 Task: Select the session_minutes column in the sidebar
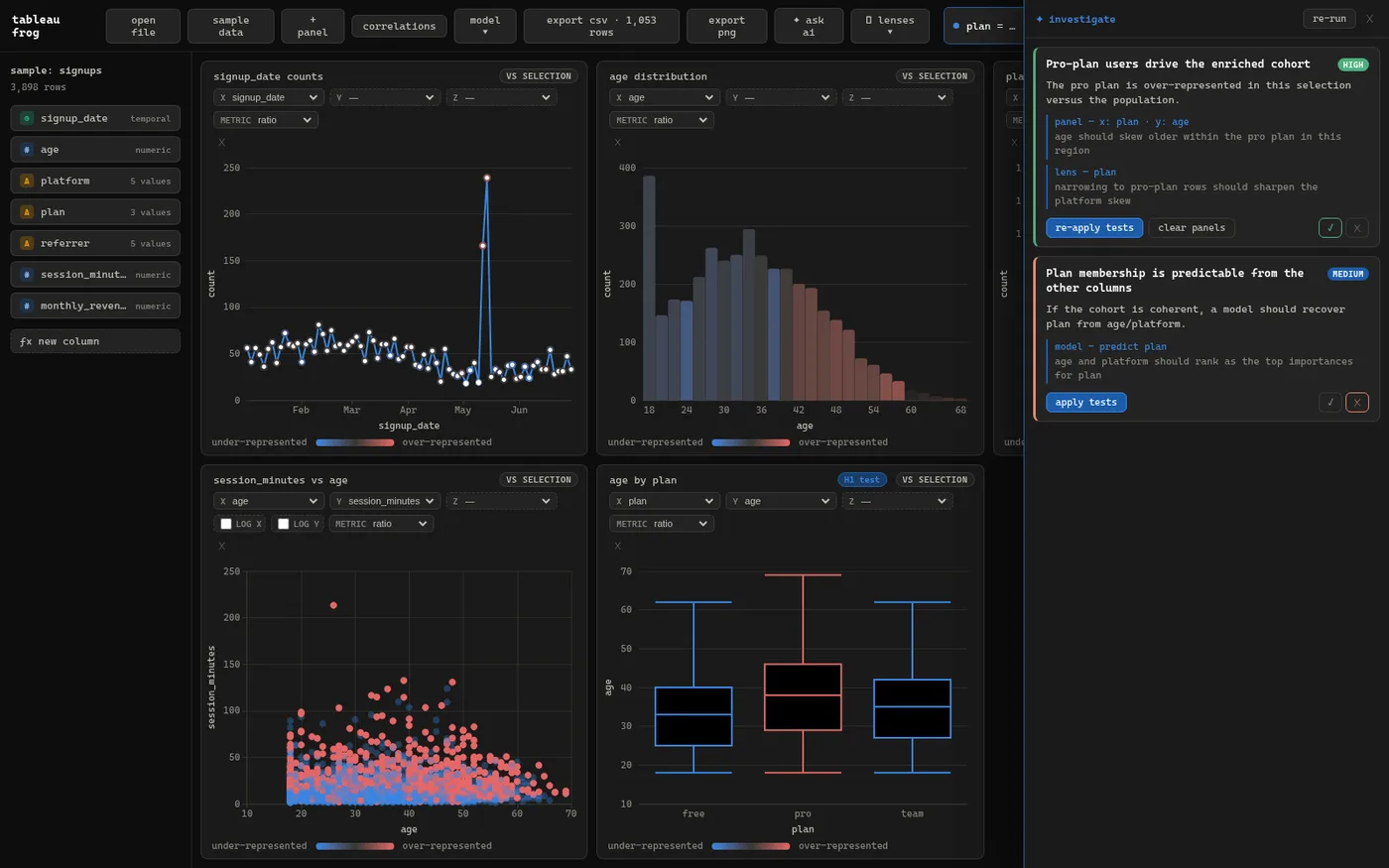pos(95,275)
